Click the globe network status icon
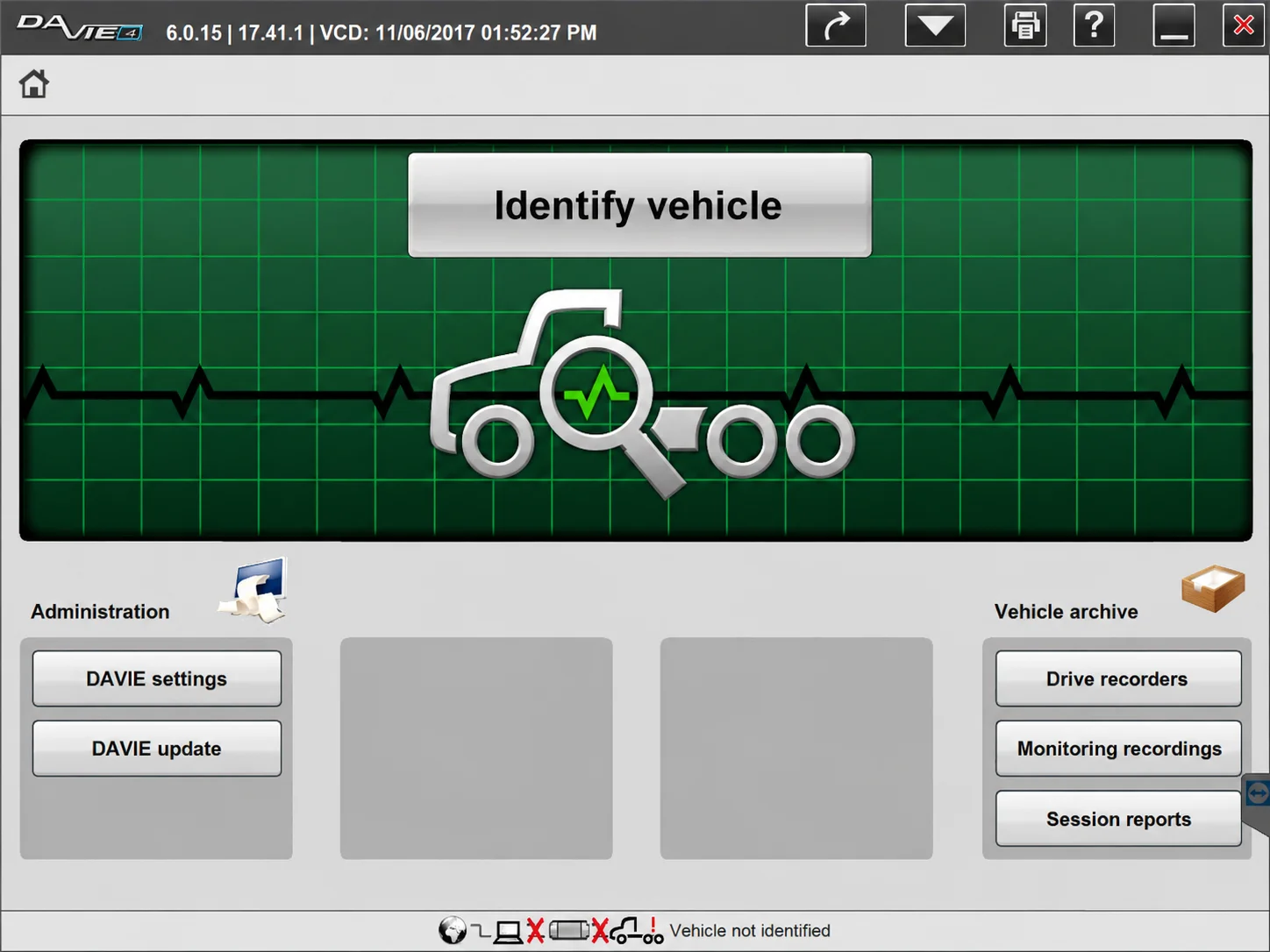Image resolution: width=1270 pixels, height=952 pixels. pyautogui.click(x=453, y=930)
